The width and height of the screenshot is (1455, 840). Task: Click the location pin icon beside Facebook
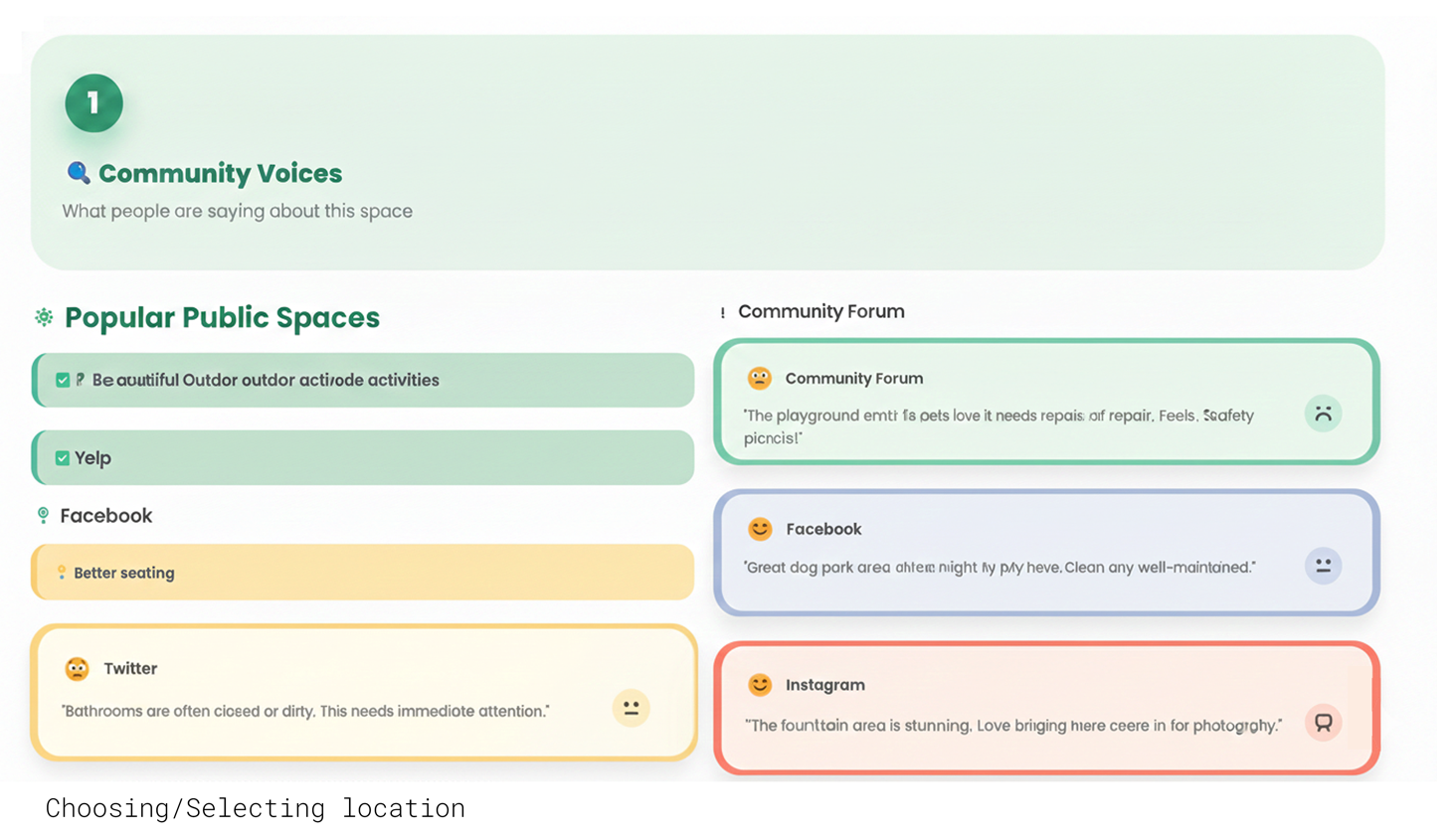(43, 515)
